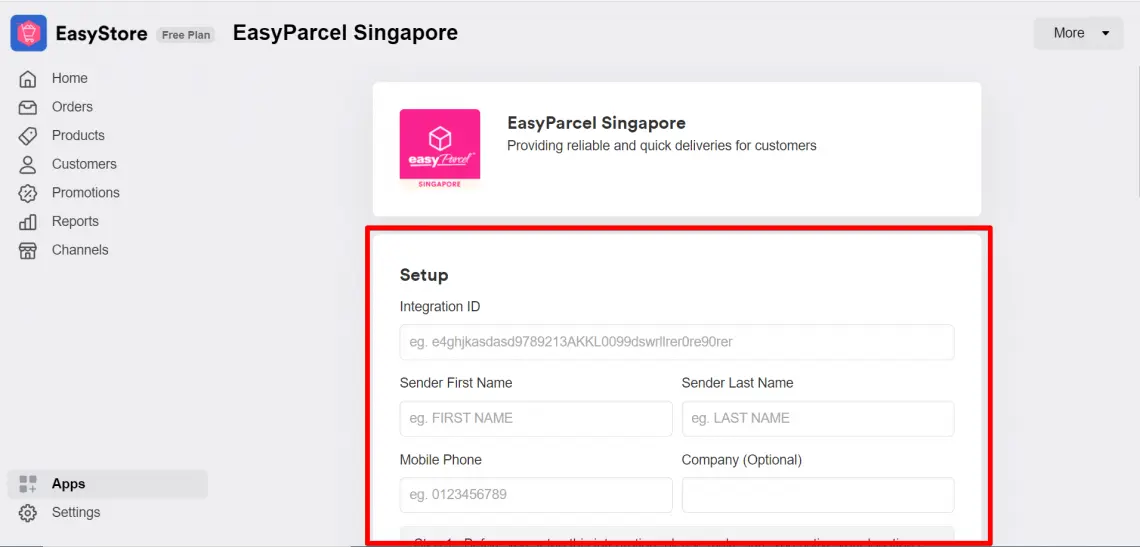Click the Sender First Name field
The height and width of the screenshot is (548, 1140).
click(x=535, y=419)
